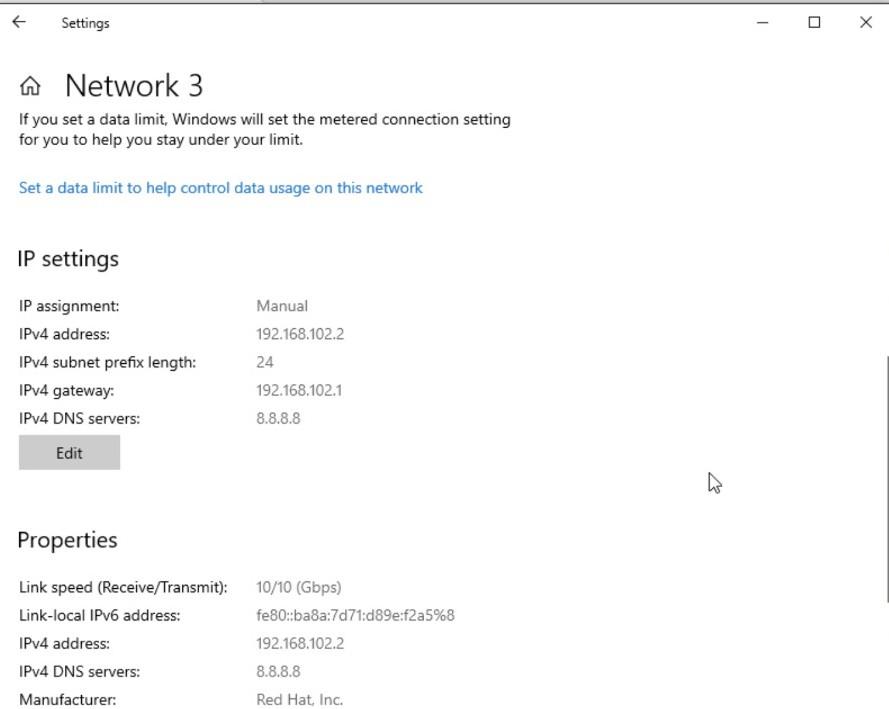This screenshot has height=709, width=889.
Task: Select the IPv4 gateway 192.168.102.1 value
Action: (x=300, y=390)
